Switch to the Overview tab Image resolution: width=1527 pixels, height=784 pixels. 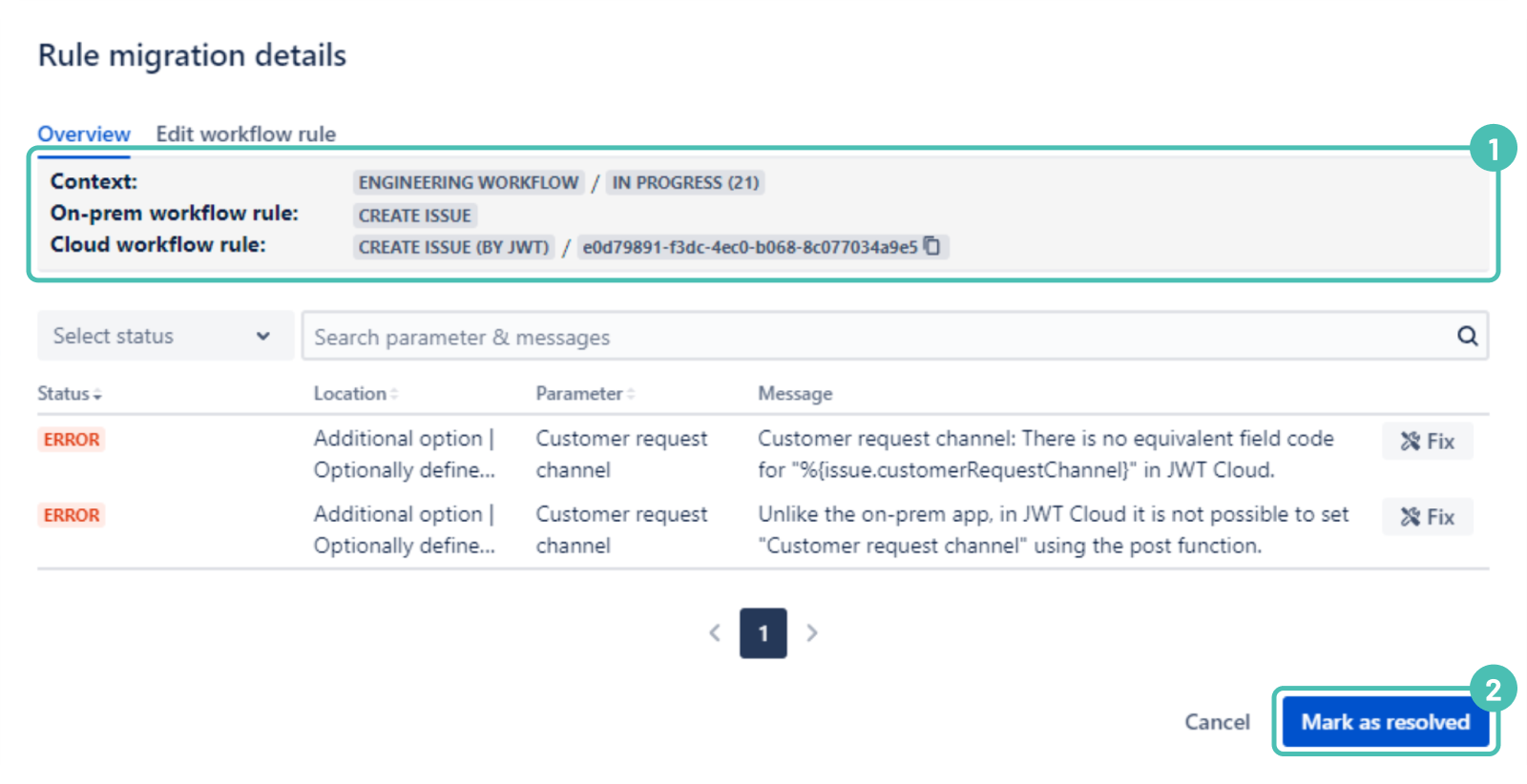[84, 134]
